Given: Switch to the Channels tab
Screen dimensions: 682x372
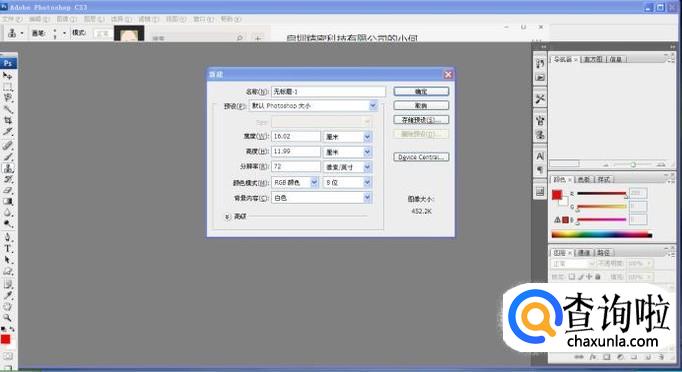Looking at the screenshot, I should pos(584,253).
